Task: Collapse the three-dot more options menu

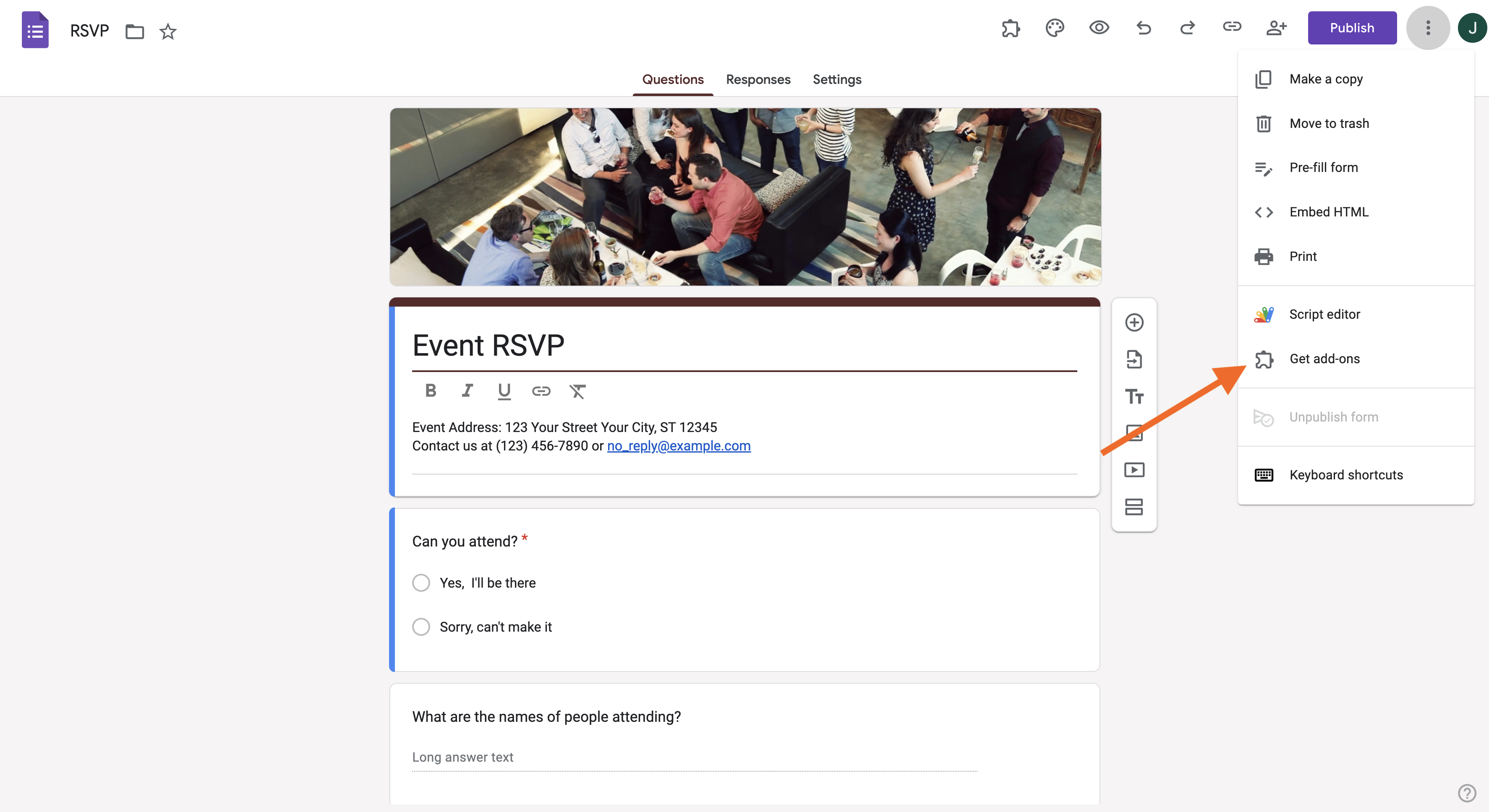Action: coord(1428,28)
